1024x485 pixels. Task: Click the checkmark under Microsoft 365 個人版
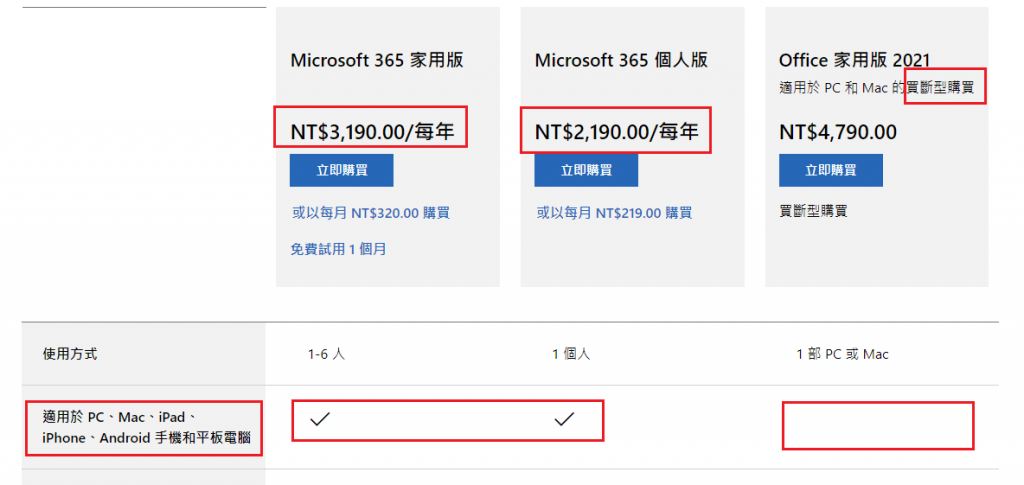click(x=564, y=419)
